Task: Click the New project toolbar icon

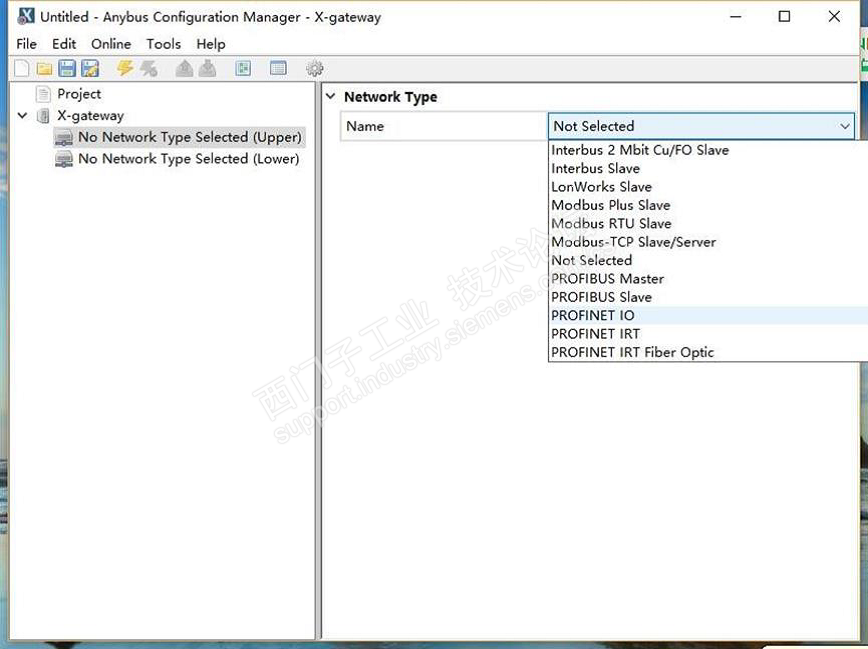Action: pyautogui.click(x=22, y=69)
